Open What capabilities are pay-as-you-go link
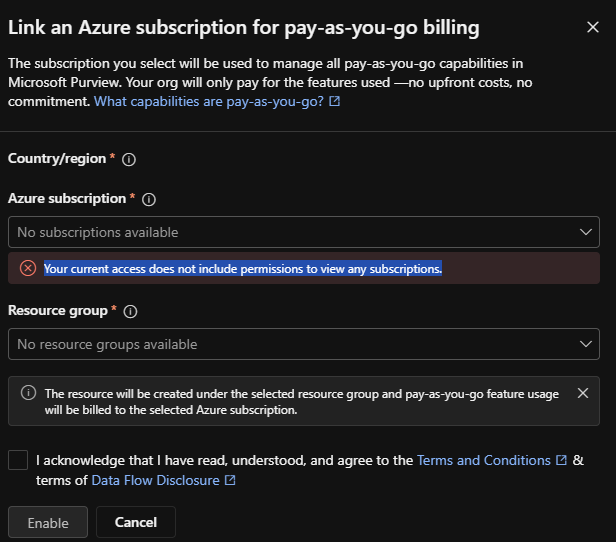 click(x=209, y=101)
